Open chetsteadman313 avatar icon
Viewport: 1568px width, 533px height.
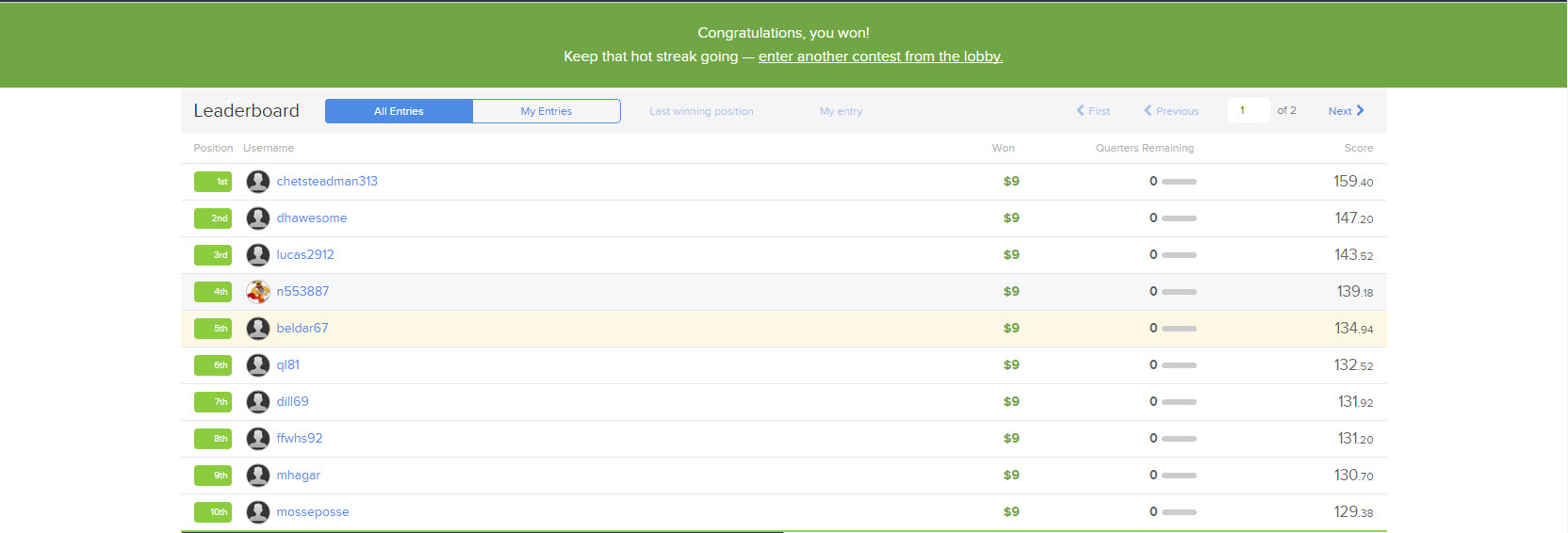258,182
